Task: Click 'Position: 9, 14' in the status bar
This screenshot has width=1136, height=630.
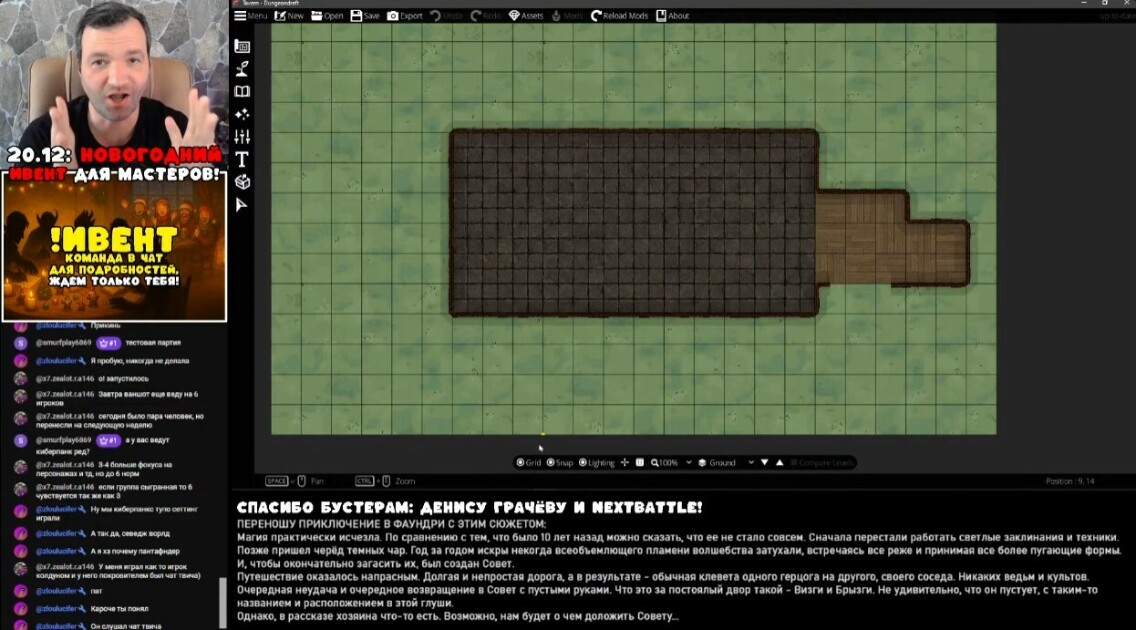Action: 1069,482
